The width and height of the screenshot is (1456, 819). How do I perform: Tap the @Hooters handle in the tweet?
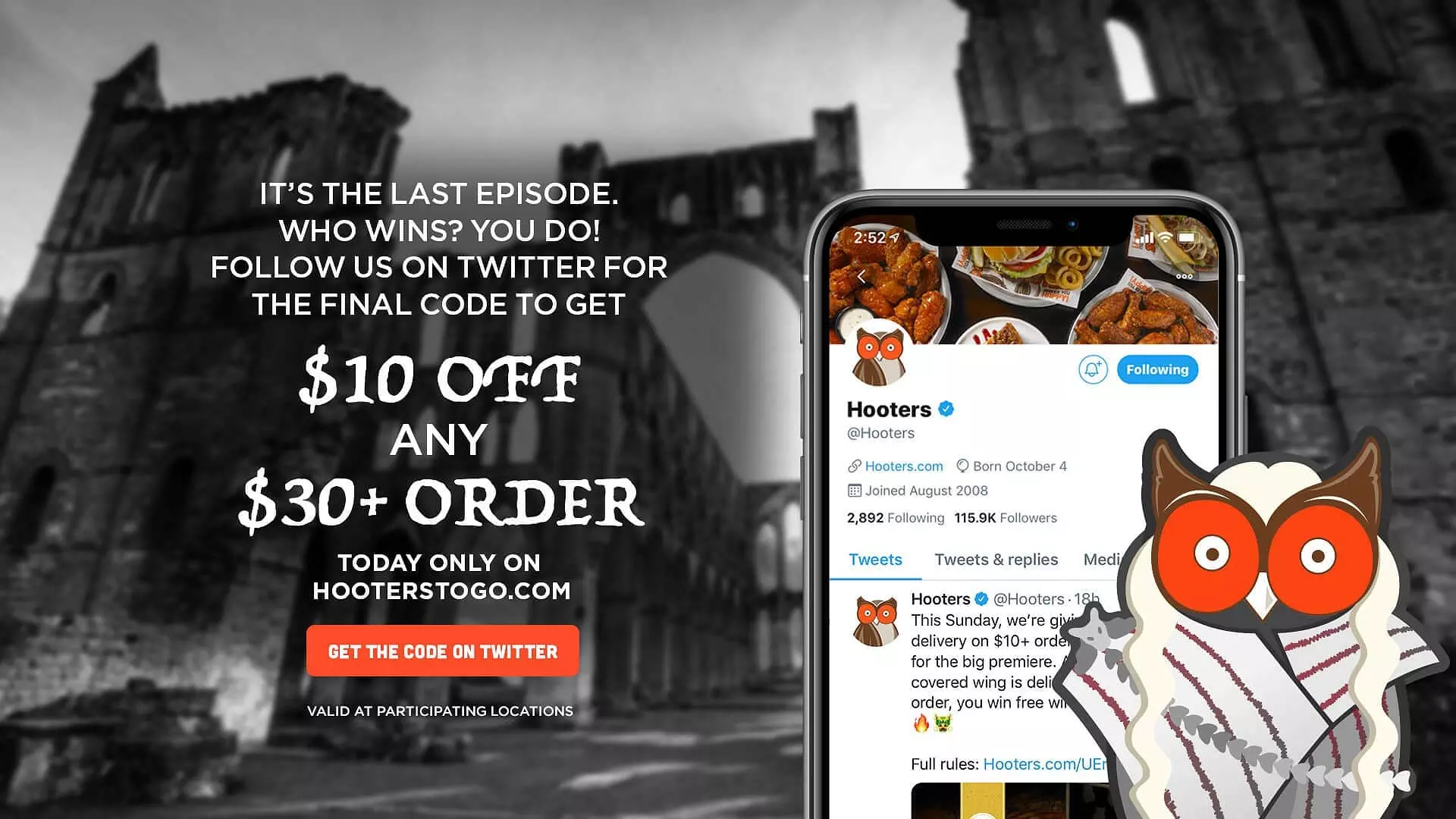click(1028, 599)
